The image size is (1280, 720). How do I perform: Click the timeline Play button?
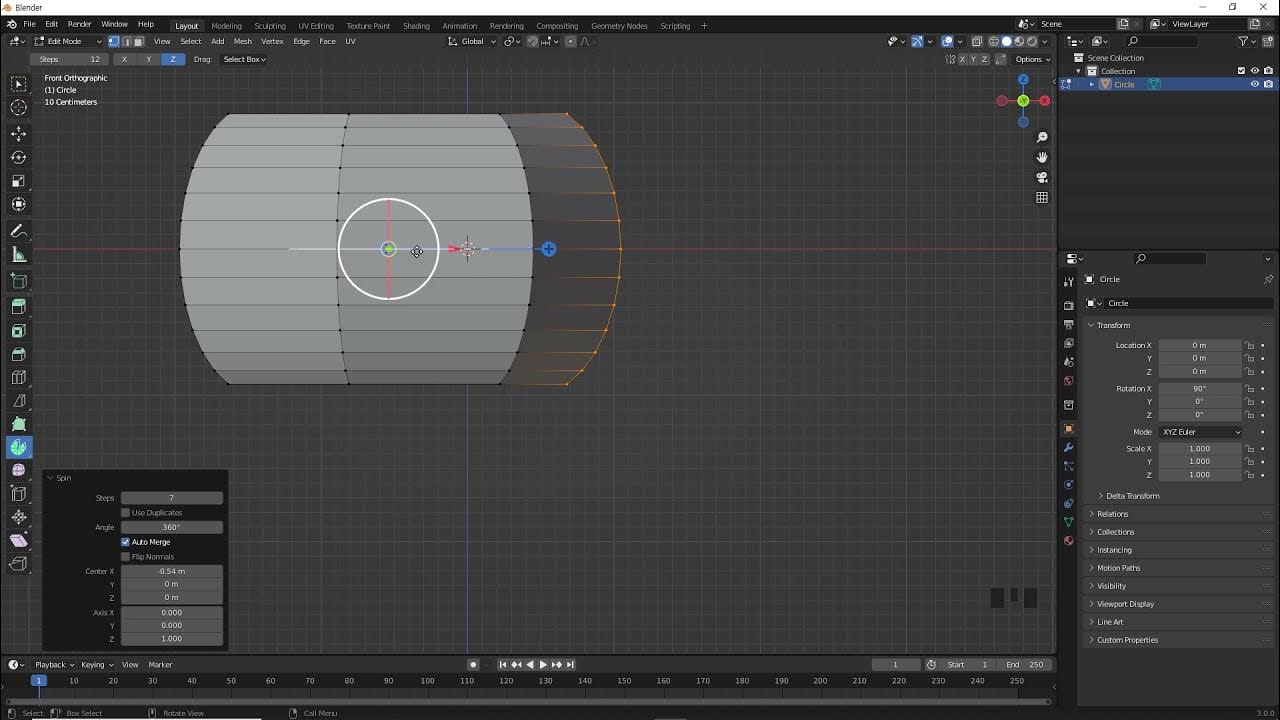tap(543, 664)
